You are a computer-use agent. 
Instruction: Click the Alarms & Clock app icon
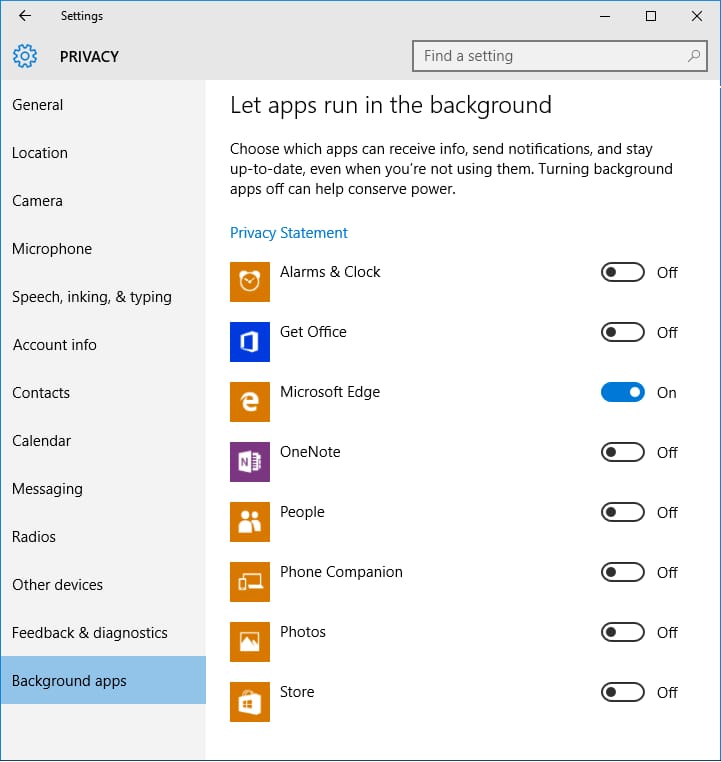(x=250, y=282)
